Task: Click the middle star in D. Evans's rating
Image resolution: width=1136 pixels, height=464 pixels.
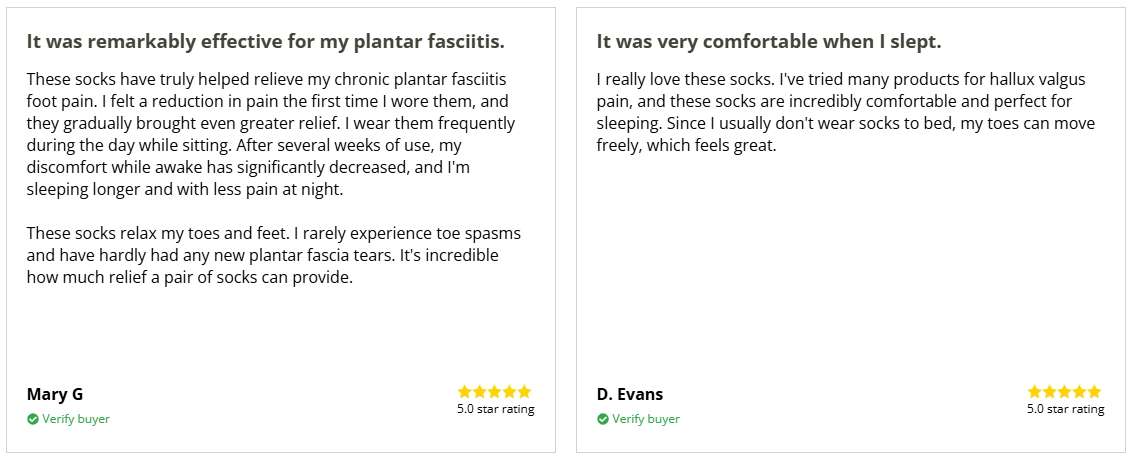Action: click(x=1065, y=392)
